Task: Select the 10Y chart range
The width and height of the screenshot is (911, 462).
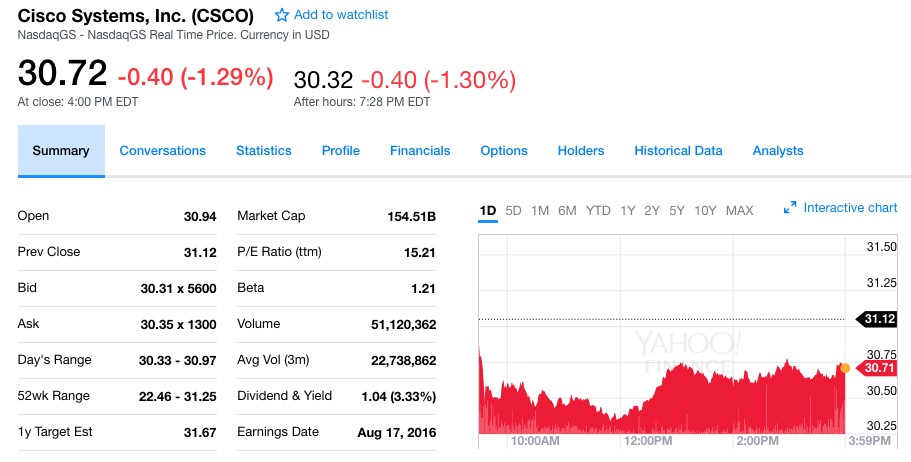Action: (705, 210)
